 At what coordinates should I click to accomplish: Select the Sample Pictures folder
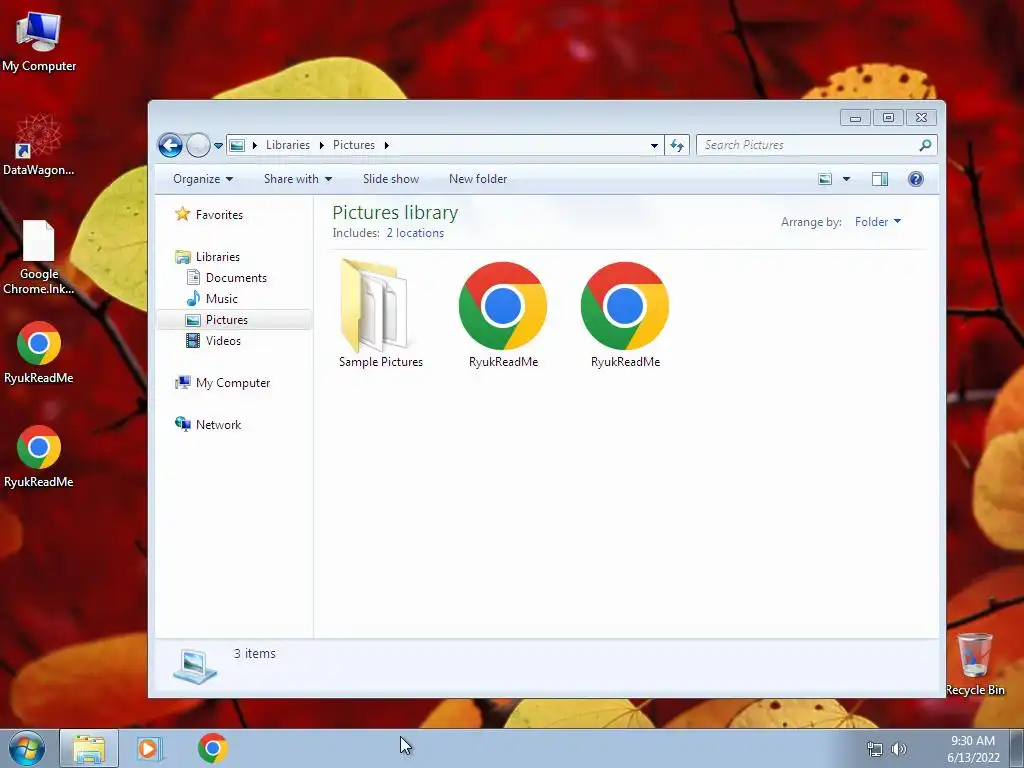pos(381,313)
